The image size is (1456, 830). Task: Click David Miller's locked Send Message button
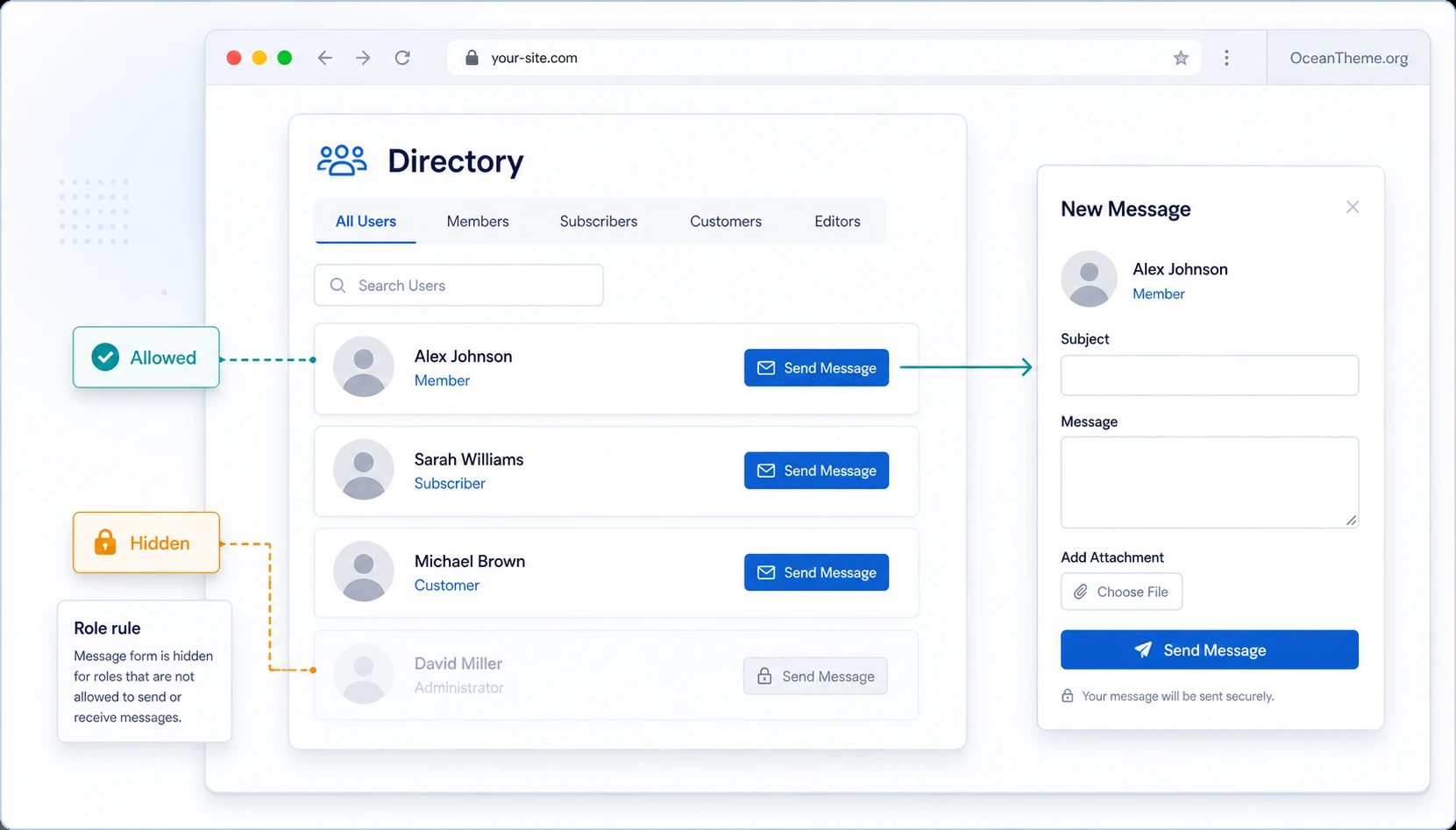point(815,676)
